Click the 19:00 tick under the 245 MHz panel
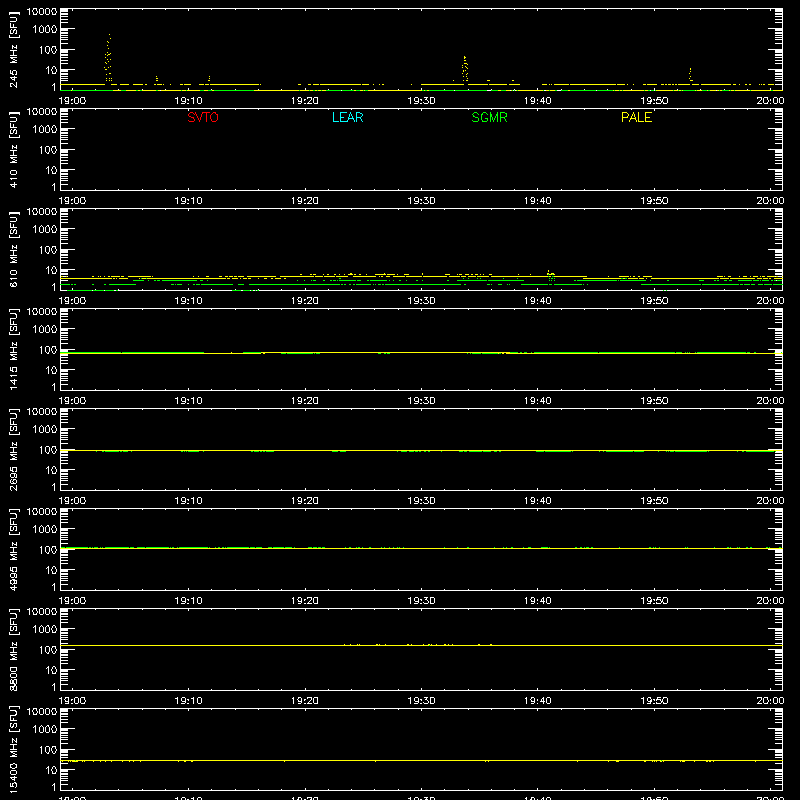Viewport: 800px width, 800px height. pos(72,101)
